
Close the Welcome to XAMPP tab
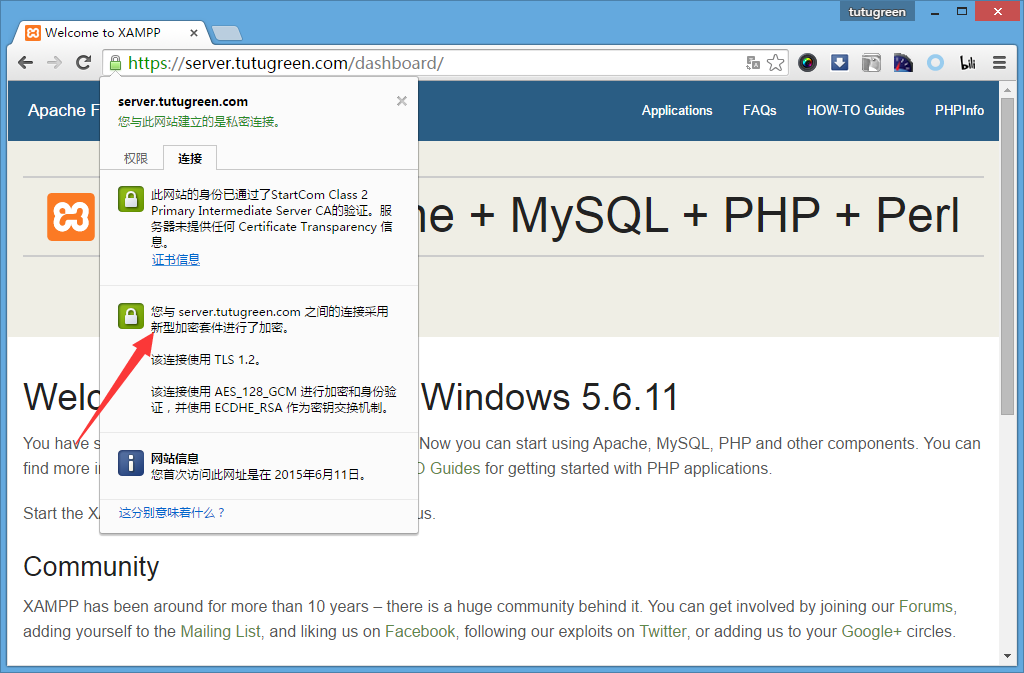pos(194,33)
